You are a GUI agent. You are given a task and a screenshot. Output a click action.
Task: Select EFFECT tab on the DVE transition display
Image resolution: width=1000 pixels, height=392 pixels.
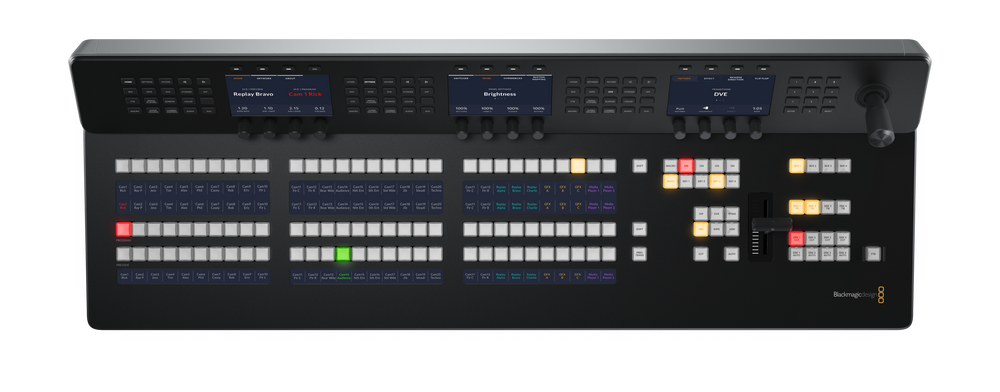pos(709,78)
